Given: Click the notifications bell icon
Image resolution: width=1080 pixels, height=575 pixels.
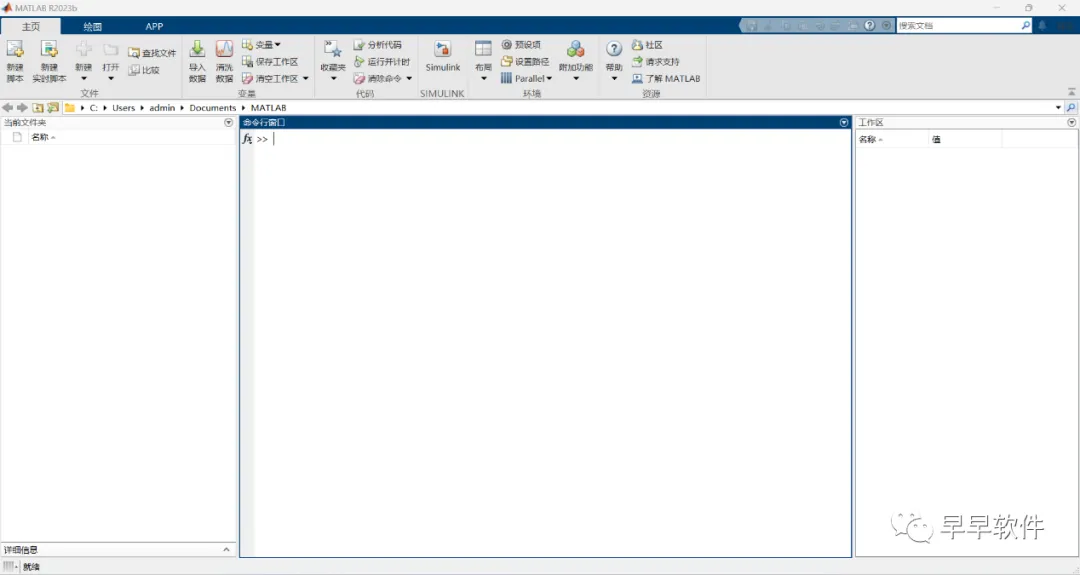Looking at the screenshot, I should (x=1042, y=25).
